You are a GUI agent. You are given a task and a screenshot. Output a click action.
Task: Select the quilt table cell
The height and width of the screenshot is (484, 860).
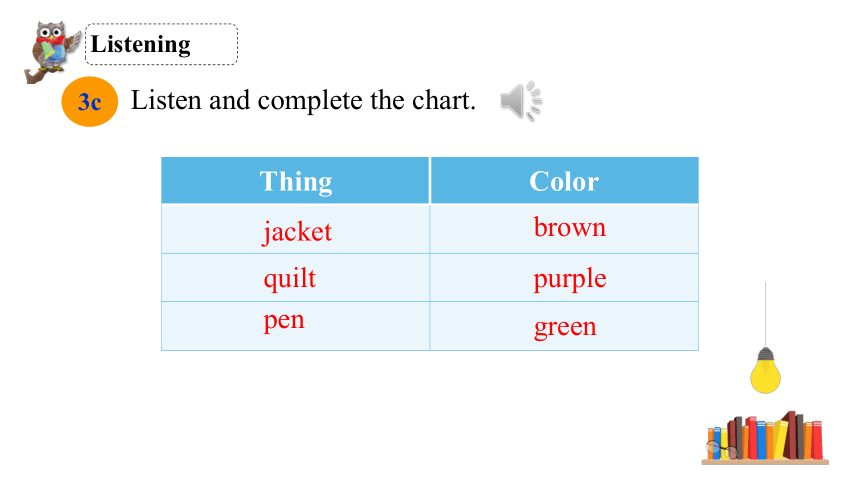click(295, 278)
